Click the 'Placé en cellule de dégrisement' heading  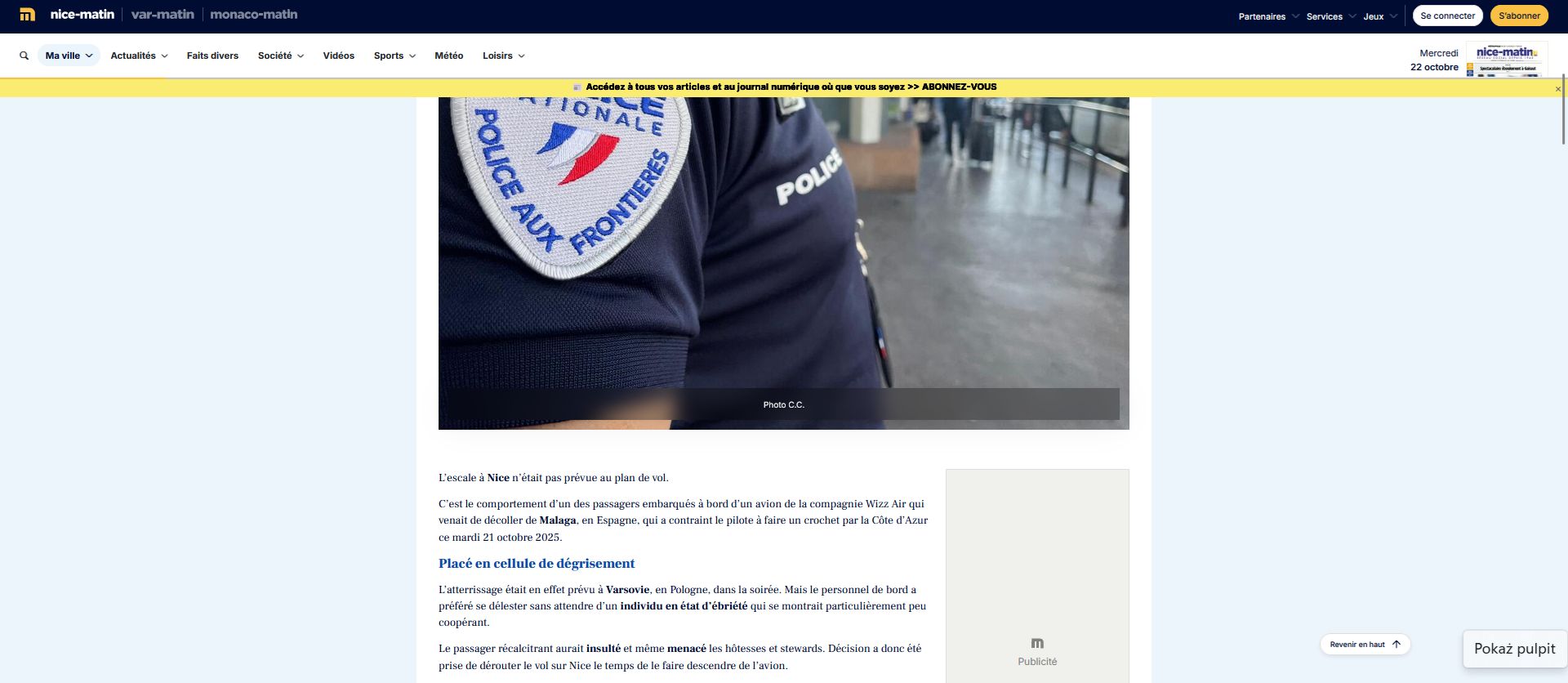[537, 564]
